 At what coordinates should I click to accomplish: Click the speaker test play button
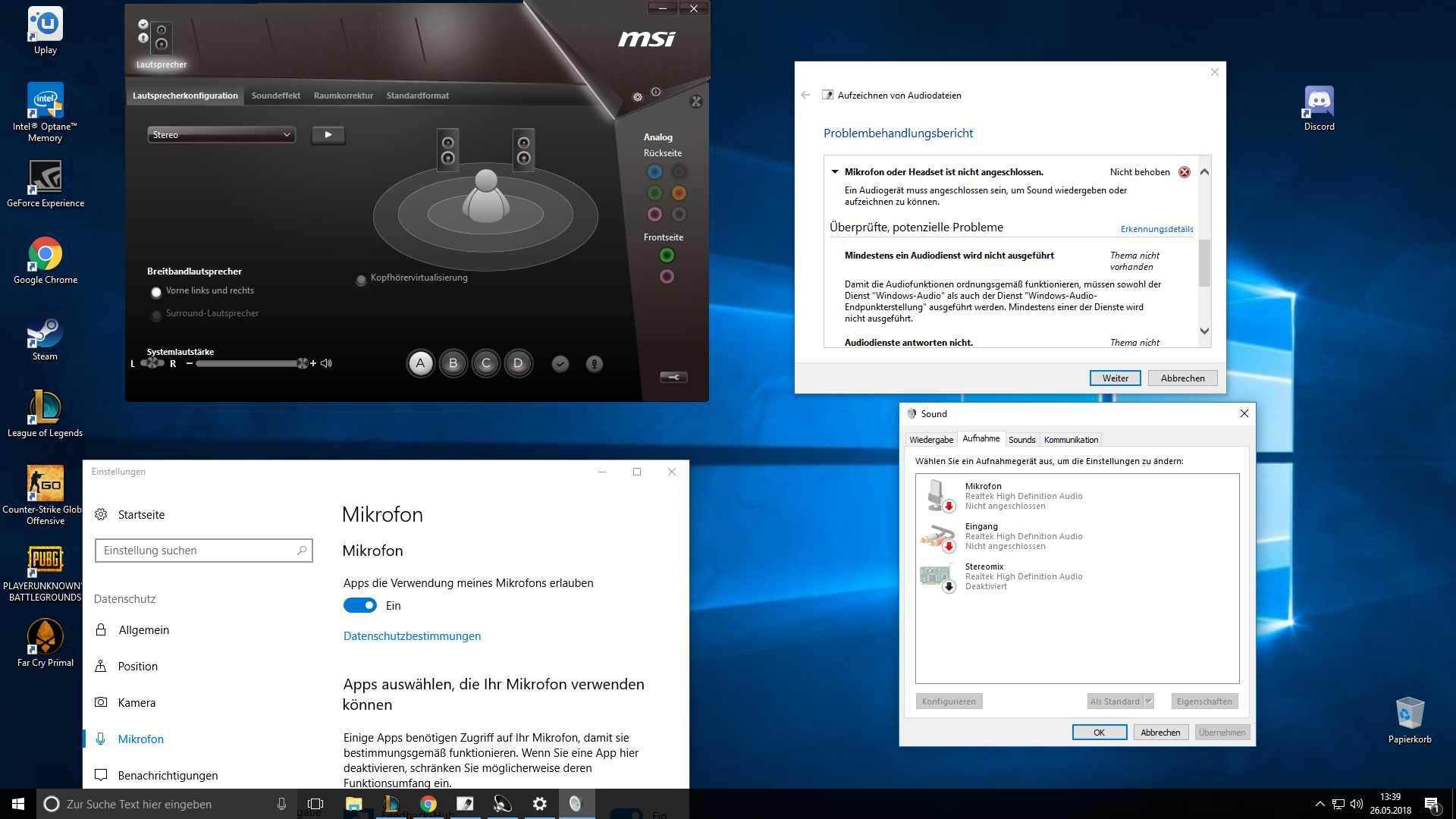328,135
